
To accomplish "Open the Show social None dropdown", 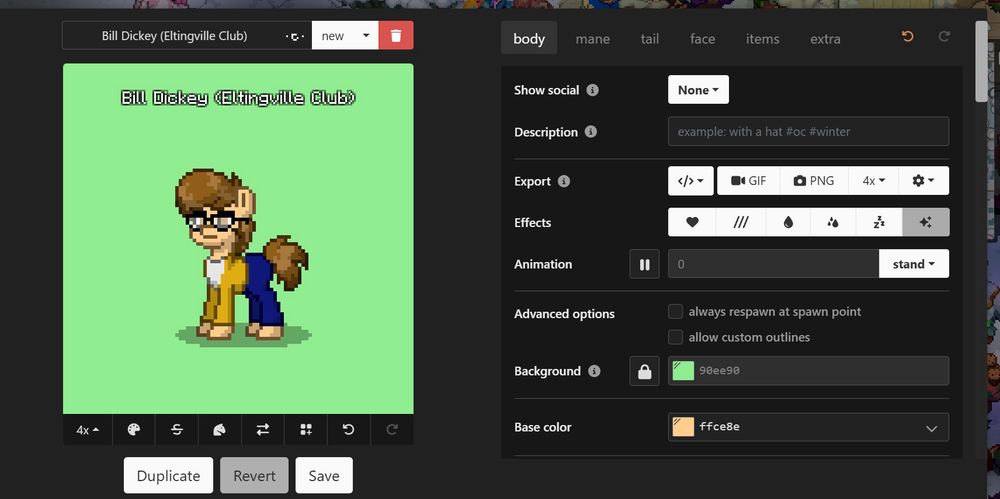I will point(698,89).
